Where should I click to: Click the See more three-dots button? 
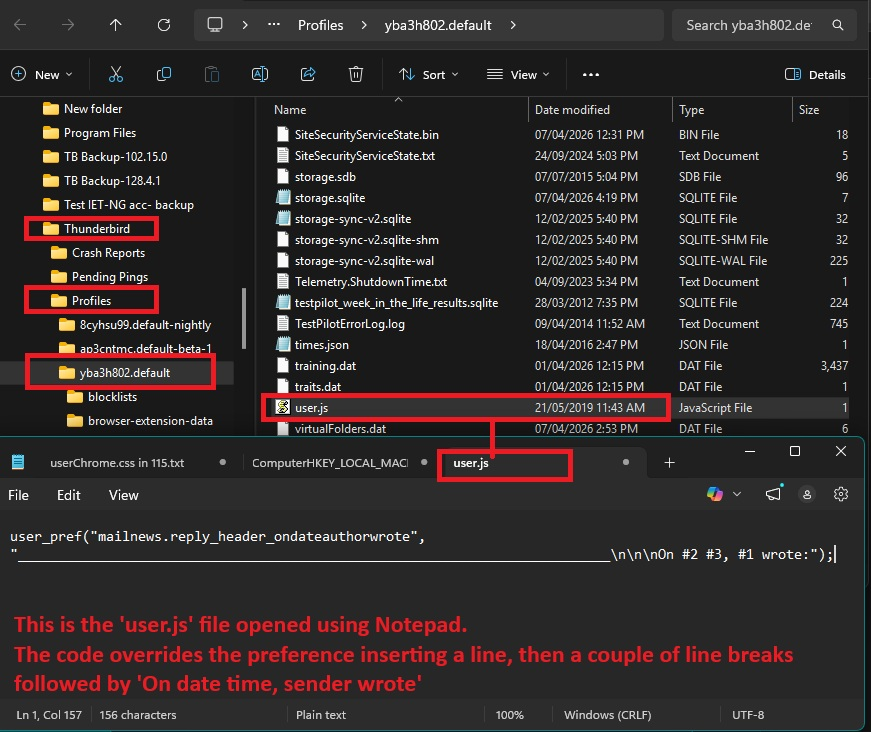pos(590,74)
